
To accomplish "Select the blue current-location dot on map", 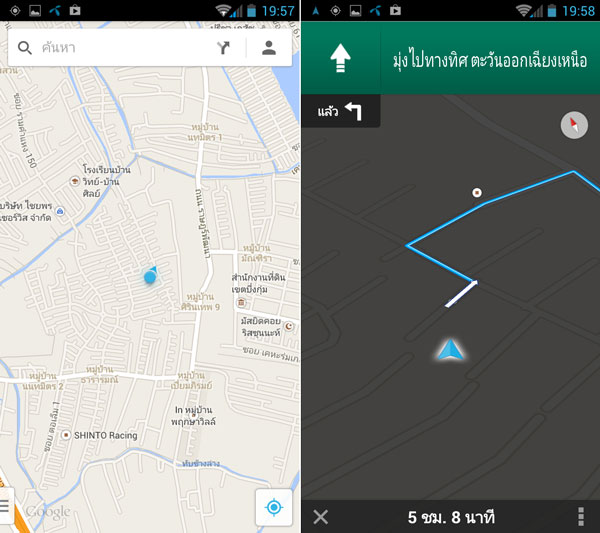I will coord(150,276).
